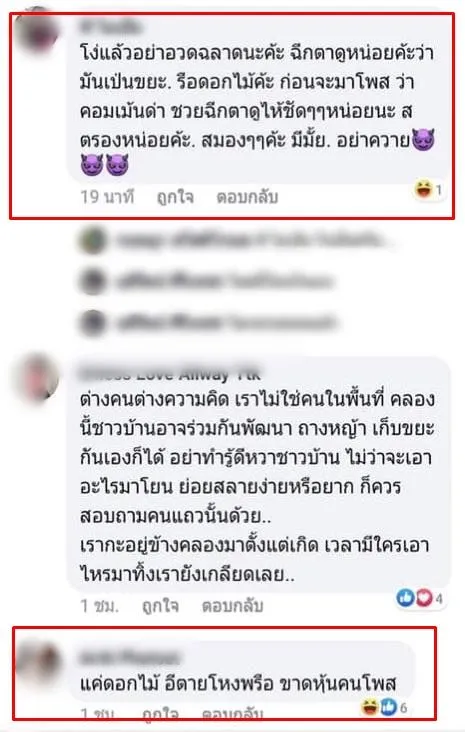Open the blurred text of the first nested reply
Screen dimensions: 465x732
[x=251, y=240]
